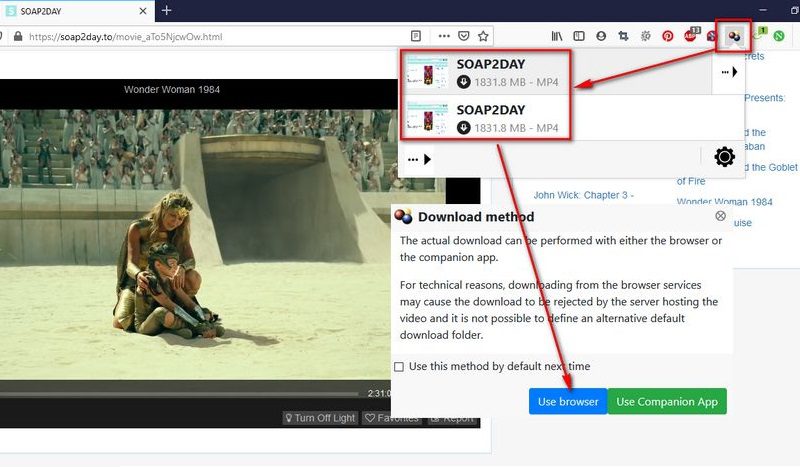800x467 pixels.
Task: Enable 'Use this method by default next time'
Action: [x=399, y=366]
